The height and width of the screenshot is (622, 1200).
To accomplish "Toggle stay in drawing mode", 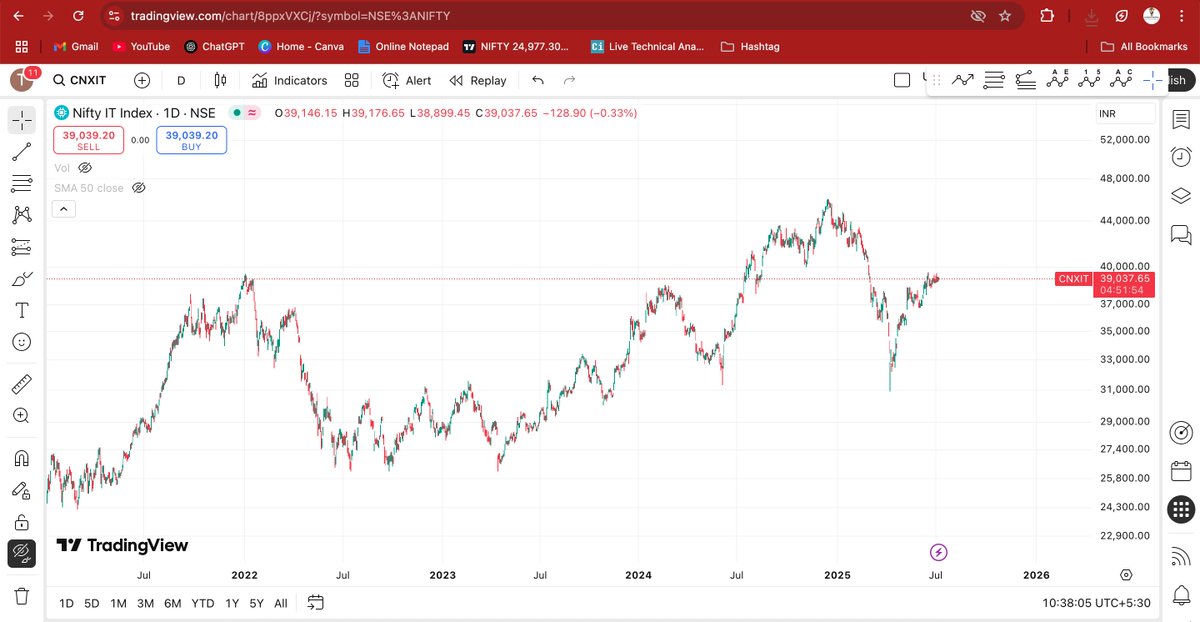I will pyautogui.click(x=22, y=490).
